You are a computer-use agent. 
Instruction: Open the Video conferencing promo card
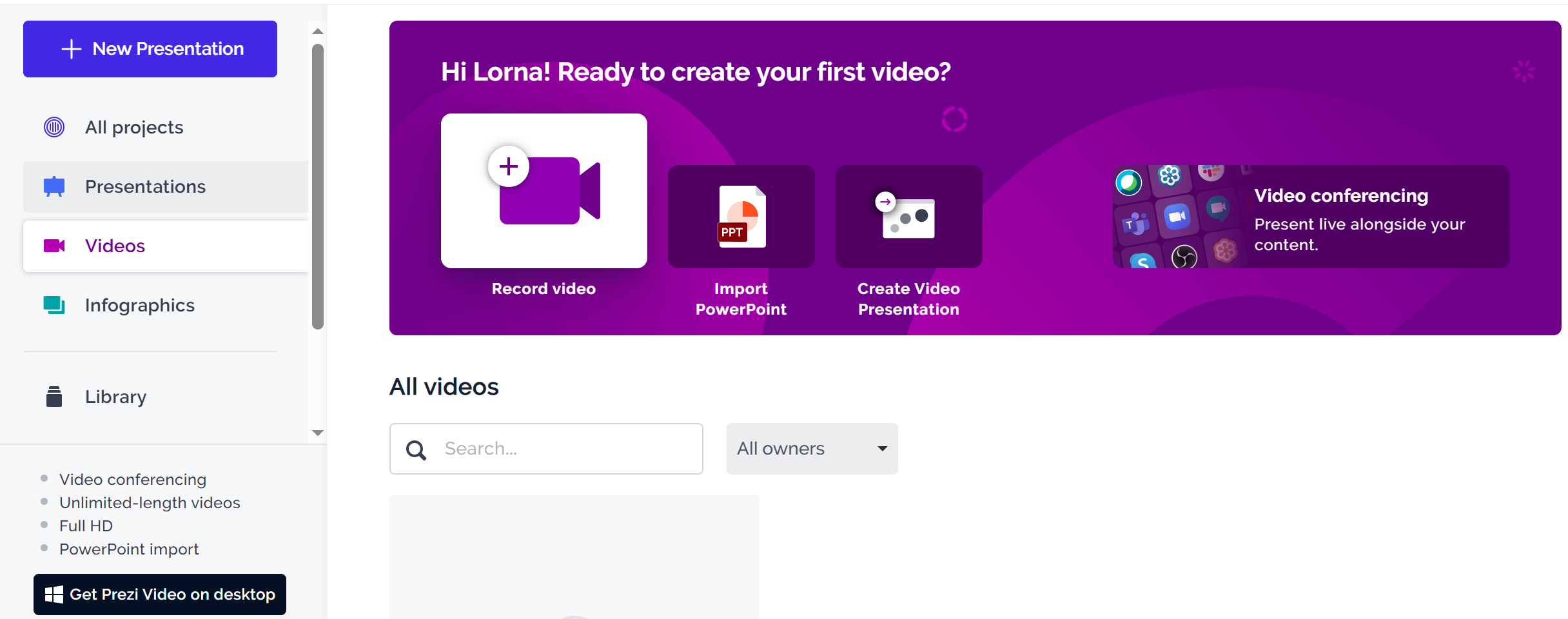click(1311, 217)
